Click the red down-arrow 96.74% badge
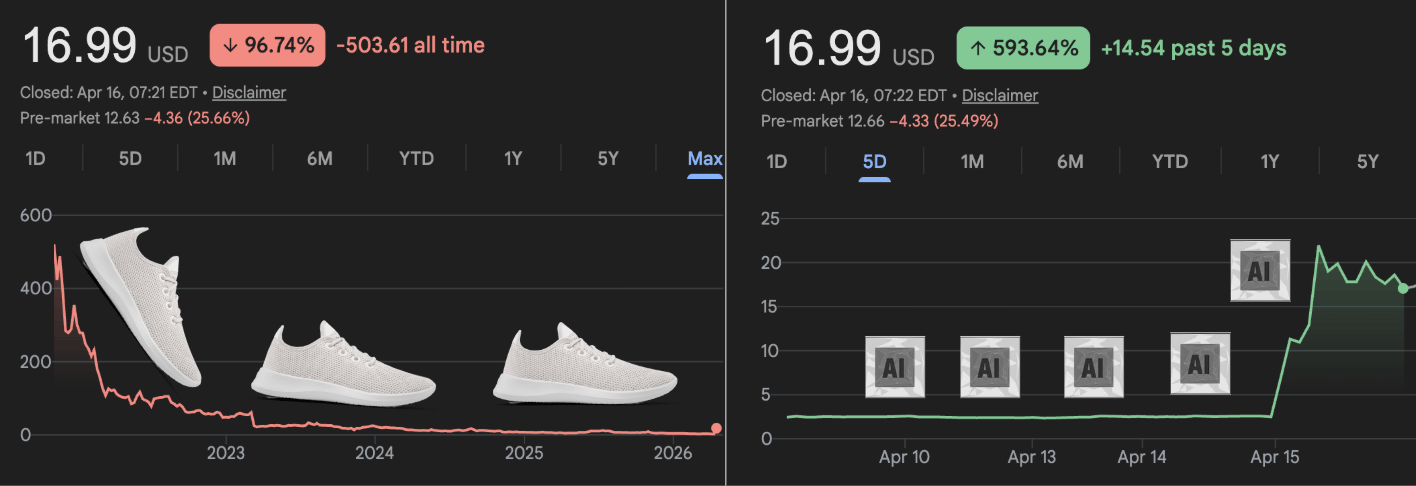This screenshot has width=1416, height=486. 267,45
